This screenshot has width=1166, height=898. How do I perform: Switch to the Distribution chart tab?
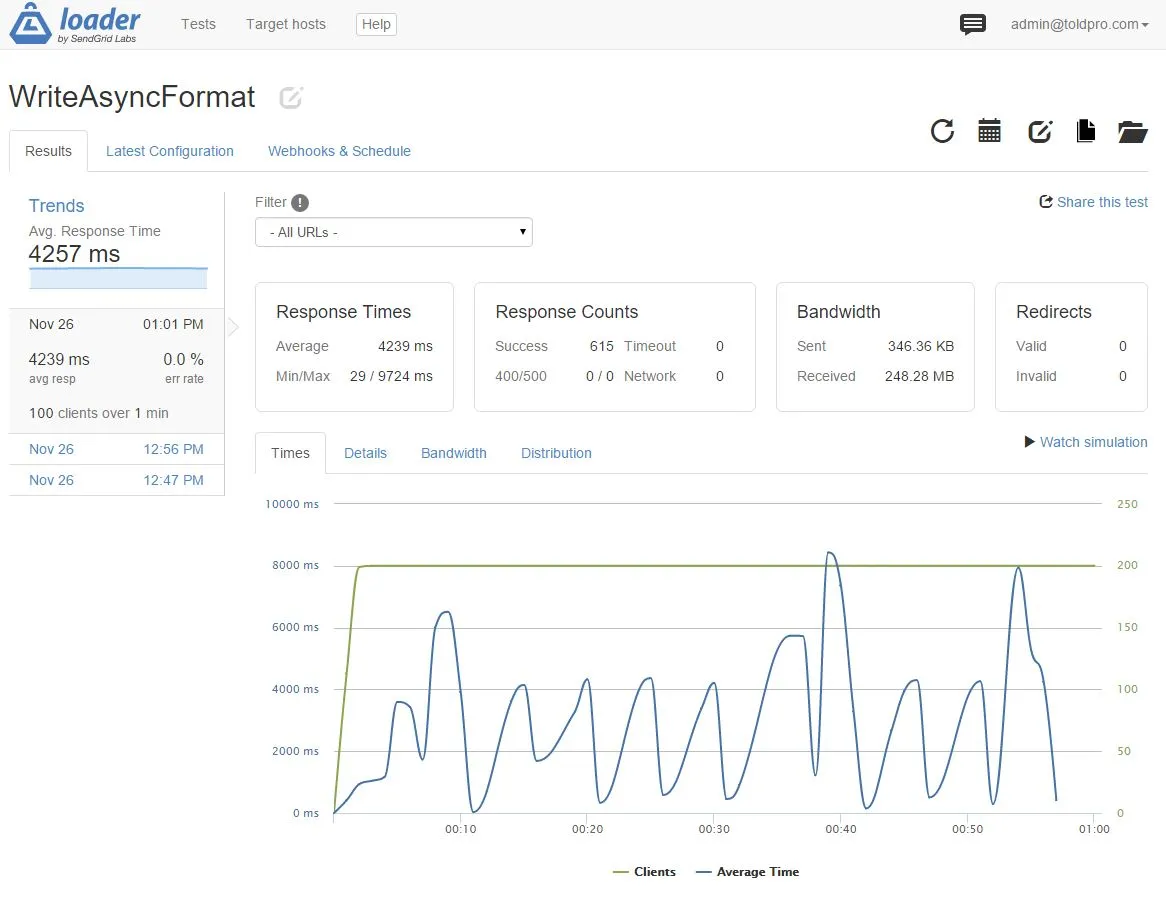click(556, 453)
